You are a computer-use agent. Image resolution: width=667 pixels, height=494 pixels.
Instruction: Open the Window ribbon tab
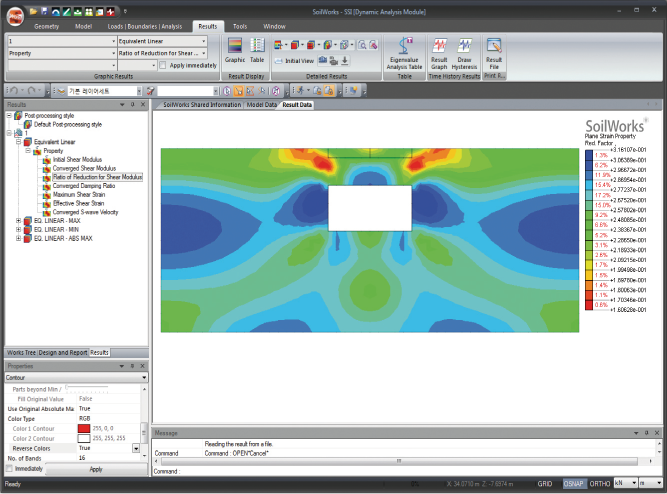click(274, 26)
